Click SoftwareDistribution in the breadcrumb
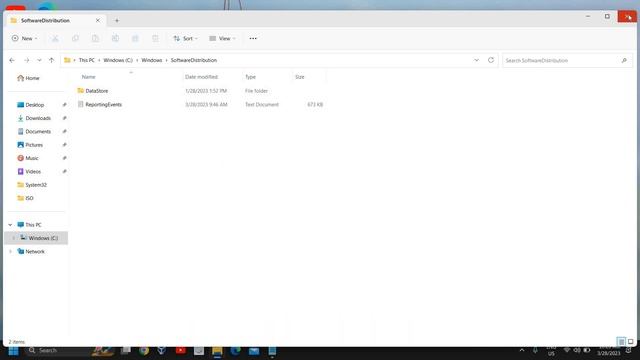The width and height of the screenshot is (640, 360). [x=194, y=60]
